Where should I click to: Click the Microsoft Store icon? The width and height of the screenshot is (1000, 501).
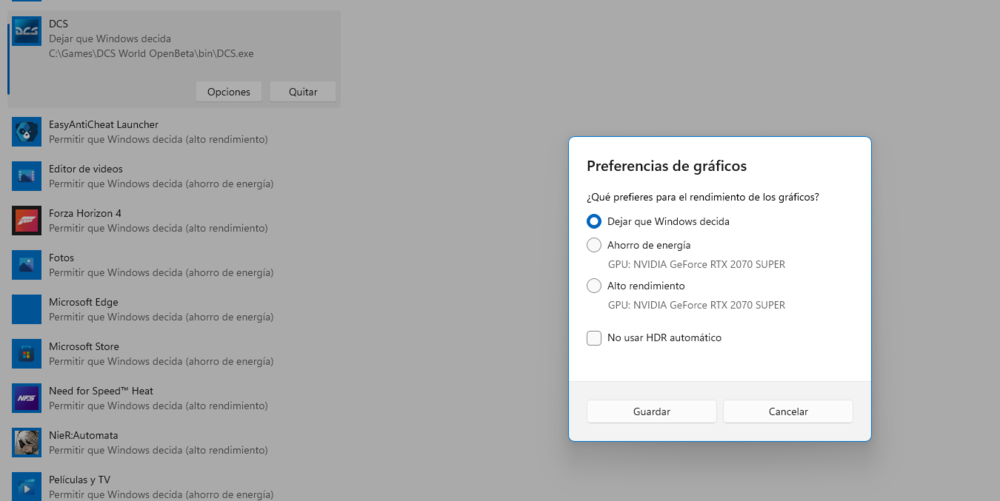26,353
